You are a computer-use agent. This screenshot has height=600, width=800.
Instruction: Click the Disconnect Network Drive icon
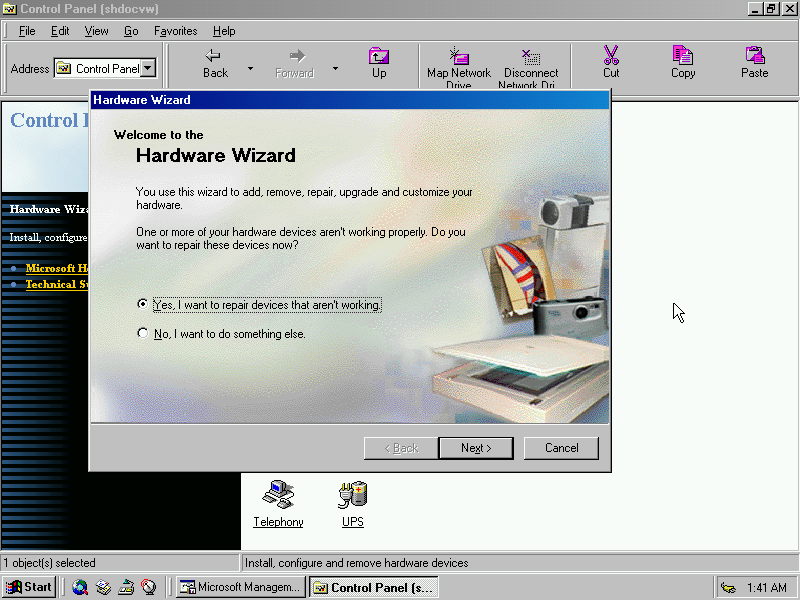coord(531,56)
